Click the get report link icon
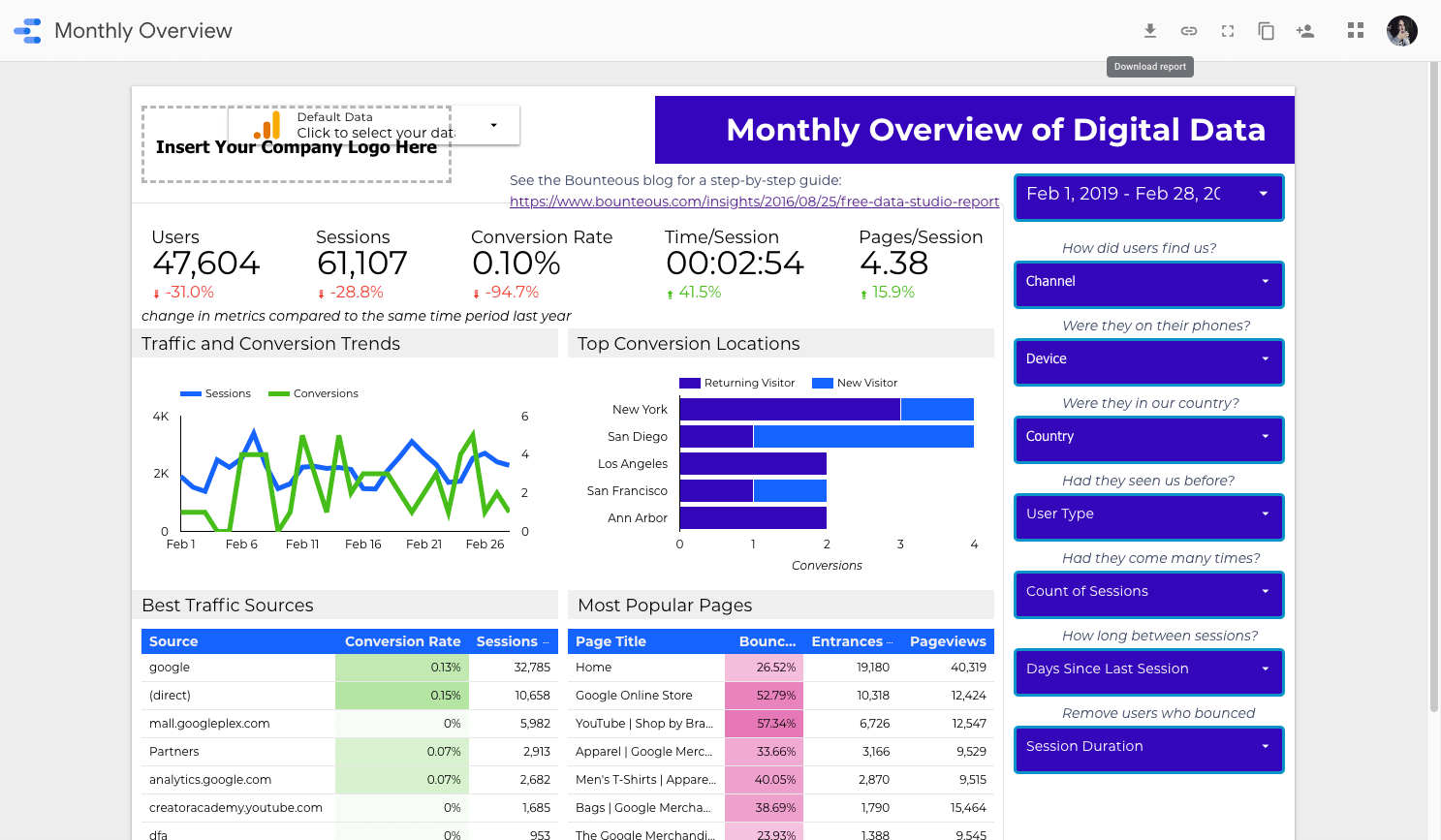The height and width of the screenshot is (840, 1441). (x=1189, y=31)
